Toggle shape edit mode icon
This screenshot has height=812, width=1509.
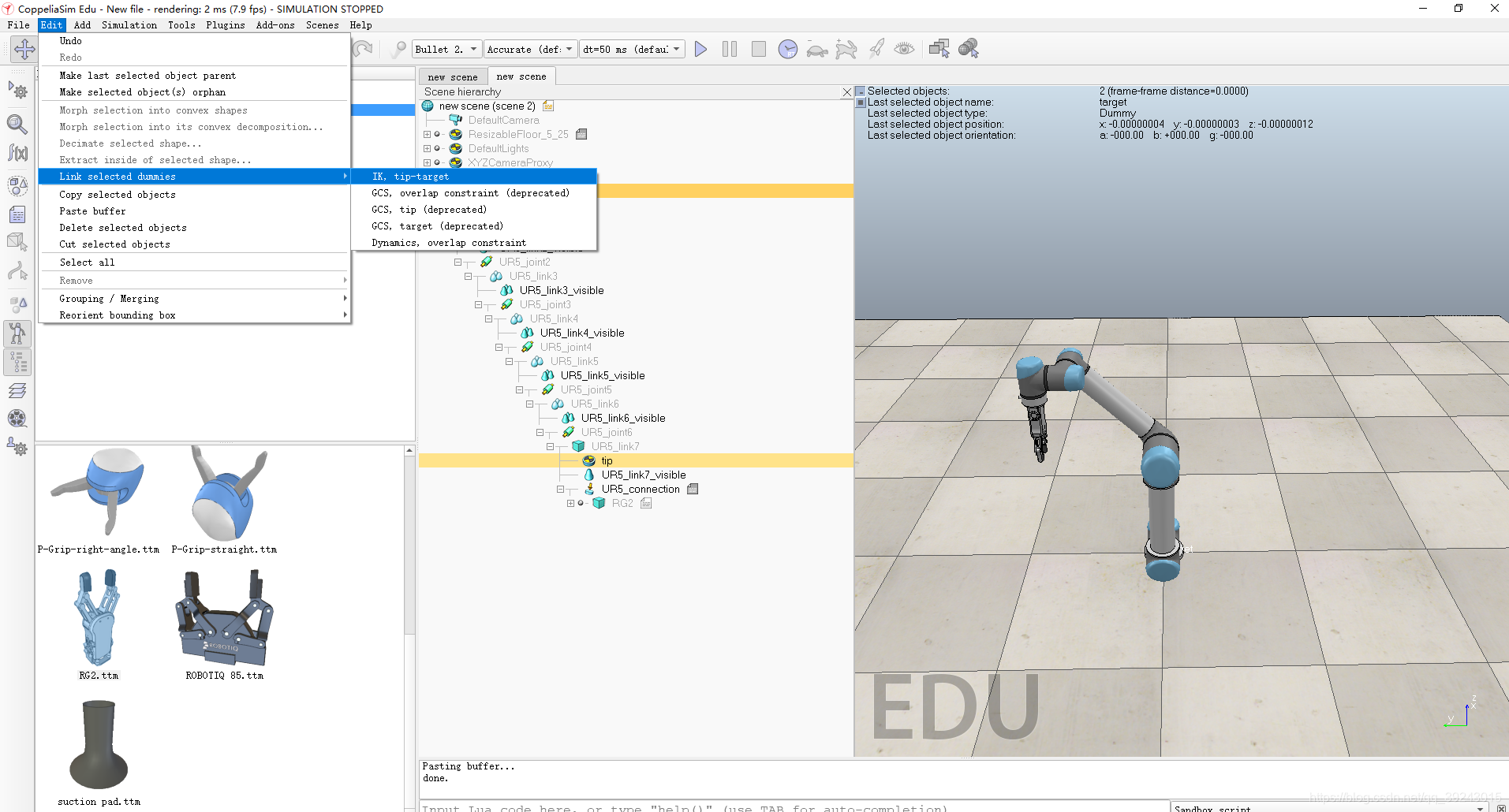pos(17,242)
